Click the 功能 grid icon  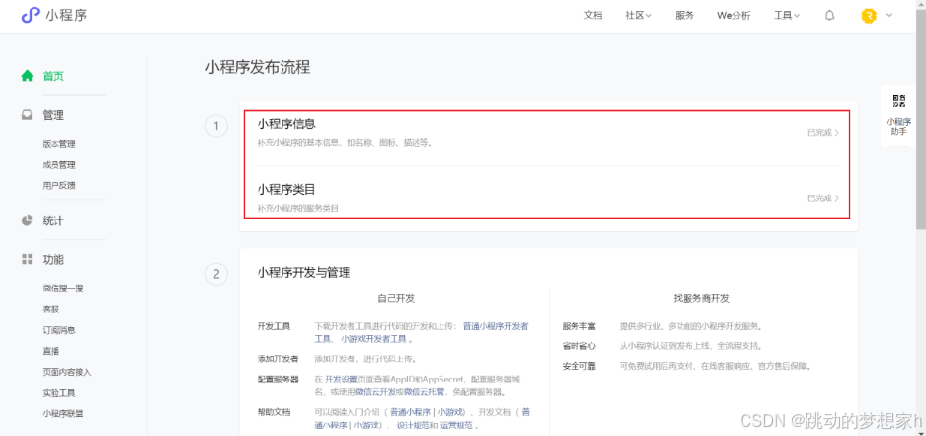point(27,259)
